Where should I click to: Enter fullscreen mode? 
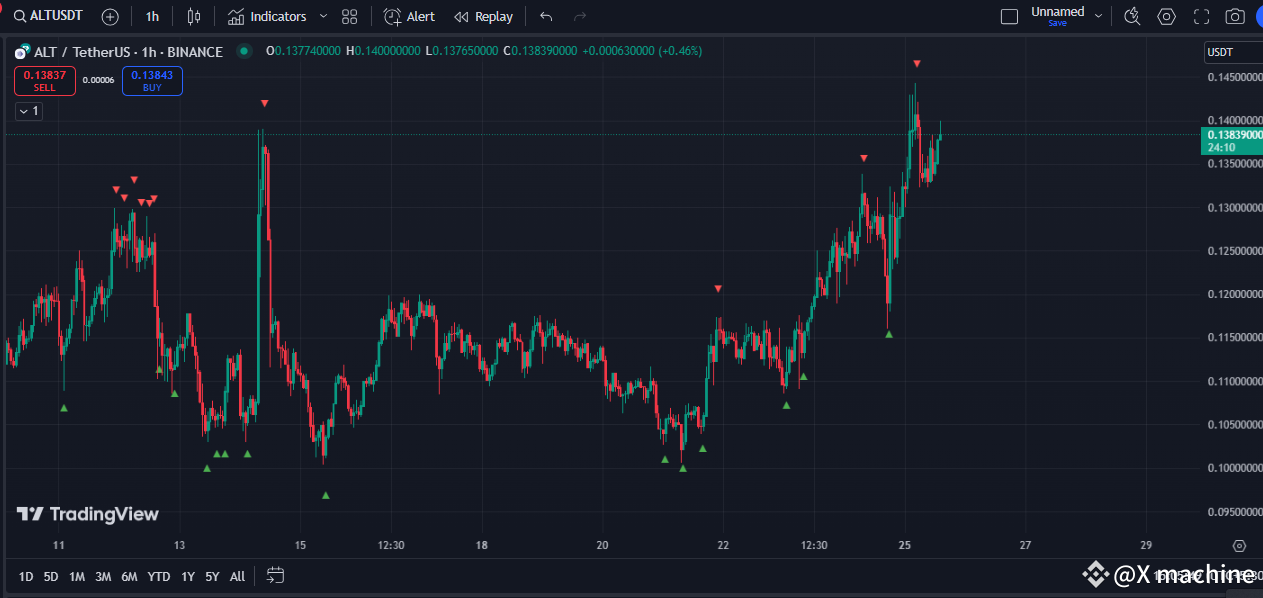point(1201,16)
